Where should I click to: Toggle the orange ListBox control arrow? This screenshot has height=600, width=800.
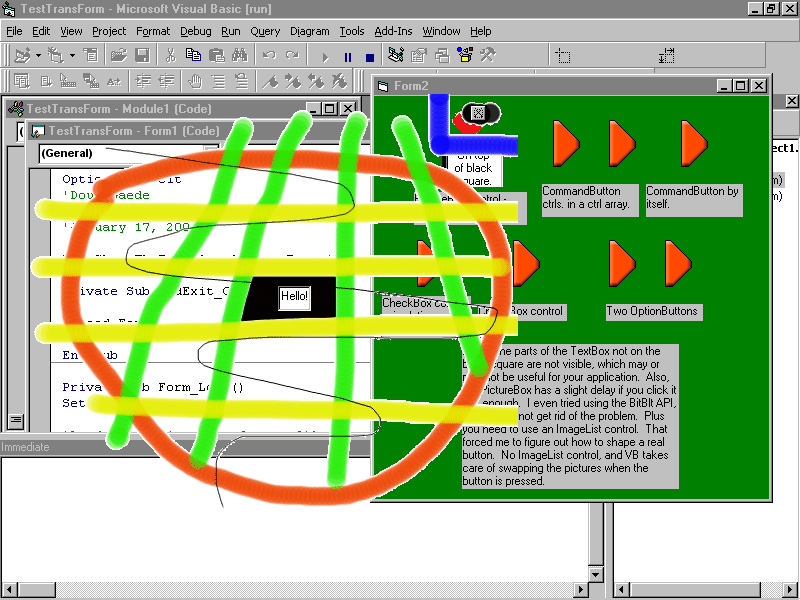(524, 264)
